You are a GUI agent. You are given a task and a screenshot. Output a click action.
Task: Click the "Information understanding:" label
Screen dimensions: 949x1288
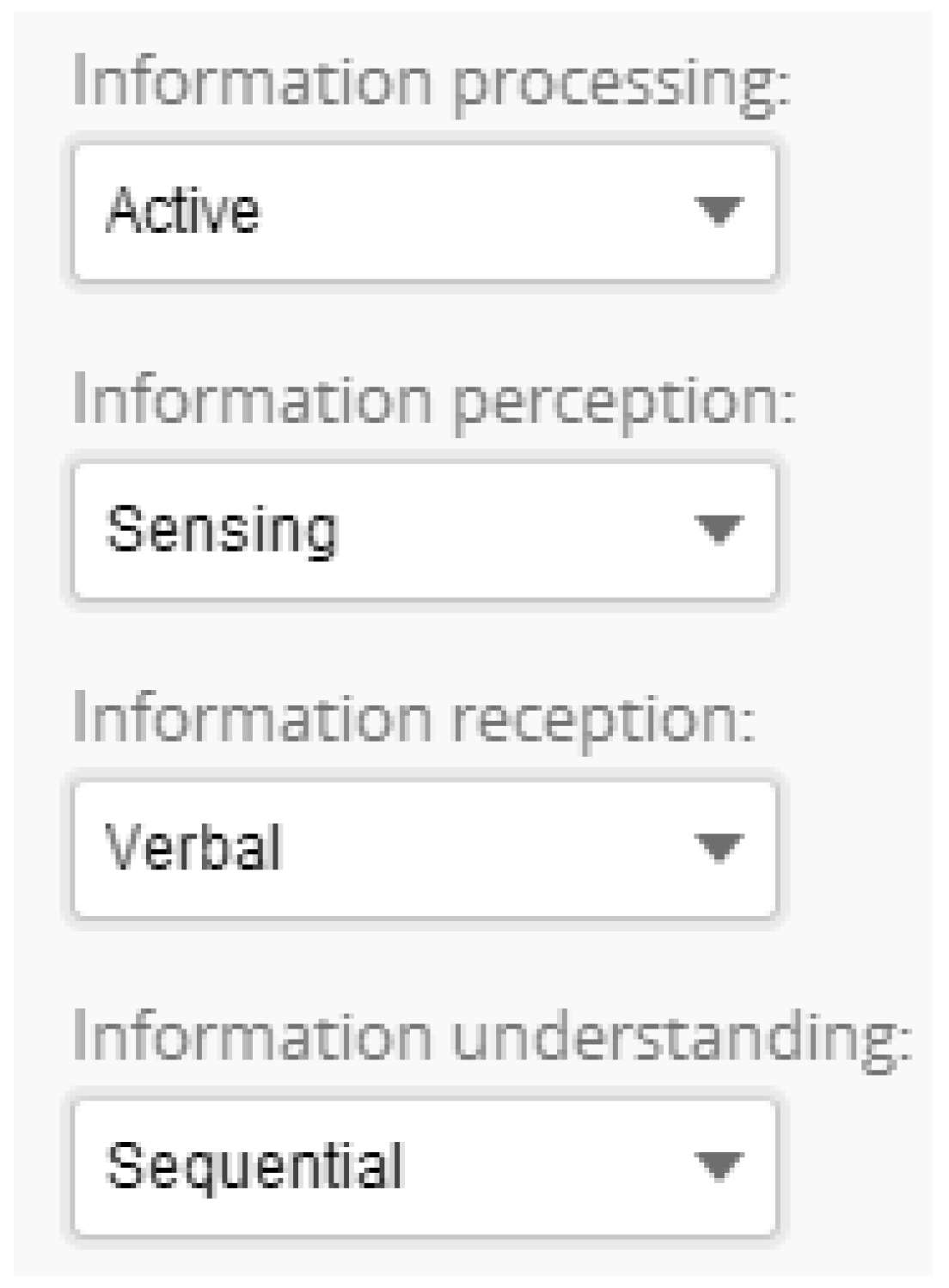(491, 1037)
